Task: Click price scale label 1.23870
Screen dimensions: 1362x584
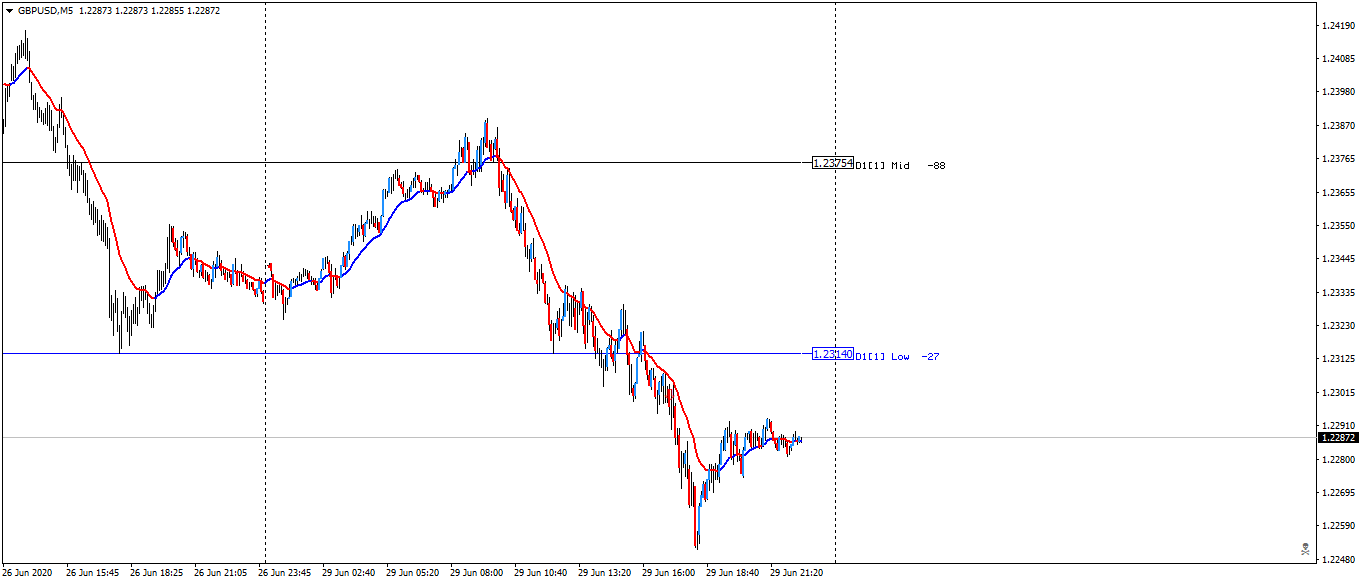Action: click(x=1338, y=125)
